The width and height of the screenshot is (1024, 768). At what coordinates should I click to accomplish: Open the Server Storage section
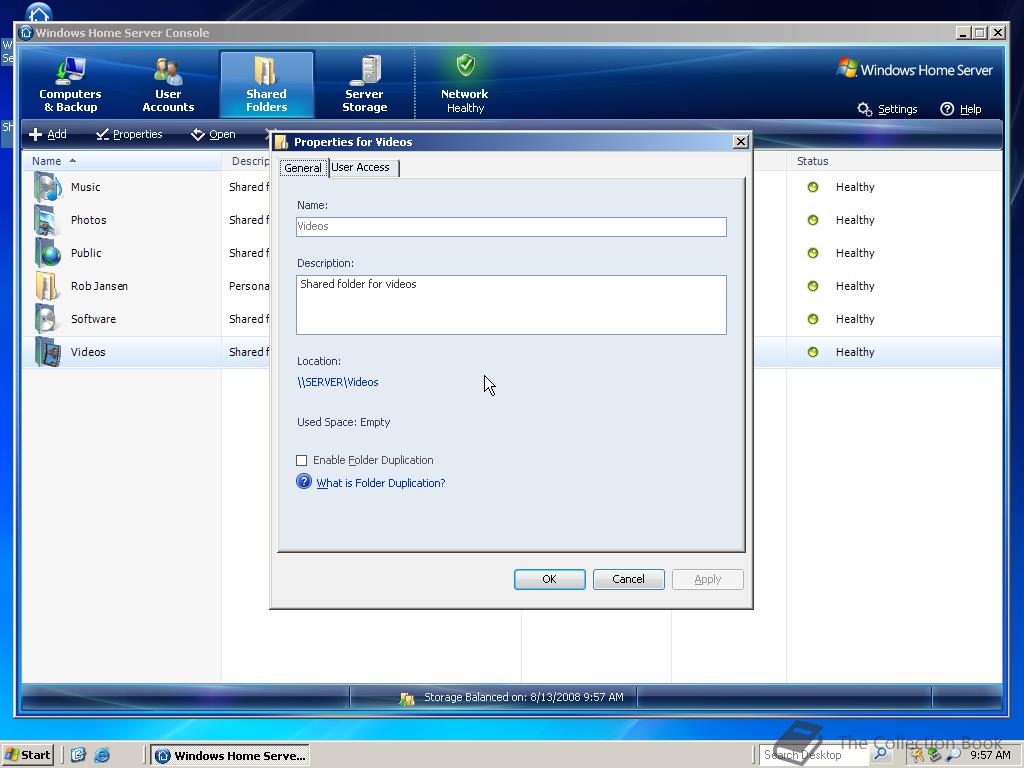click(364, 85)
